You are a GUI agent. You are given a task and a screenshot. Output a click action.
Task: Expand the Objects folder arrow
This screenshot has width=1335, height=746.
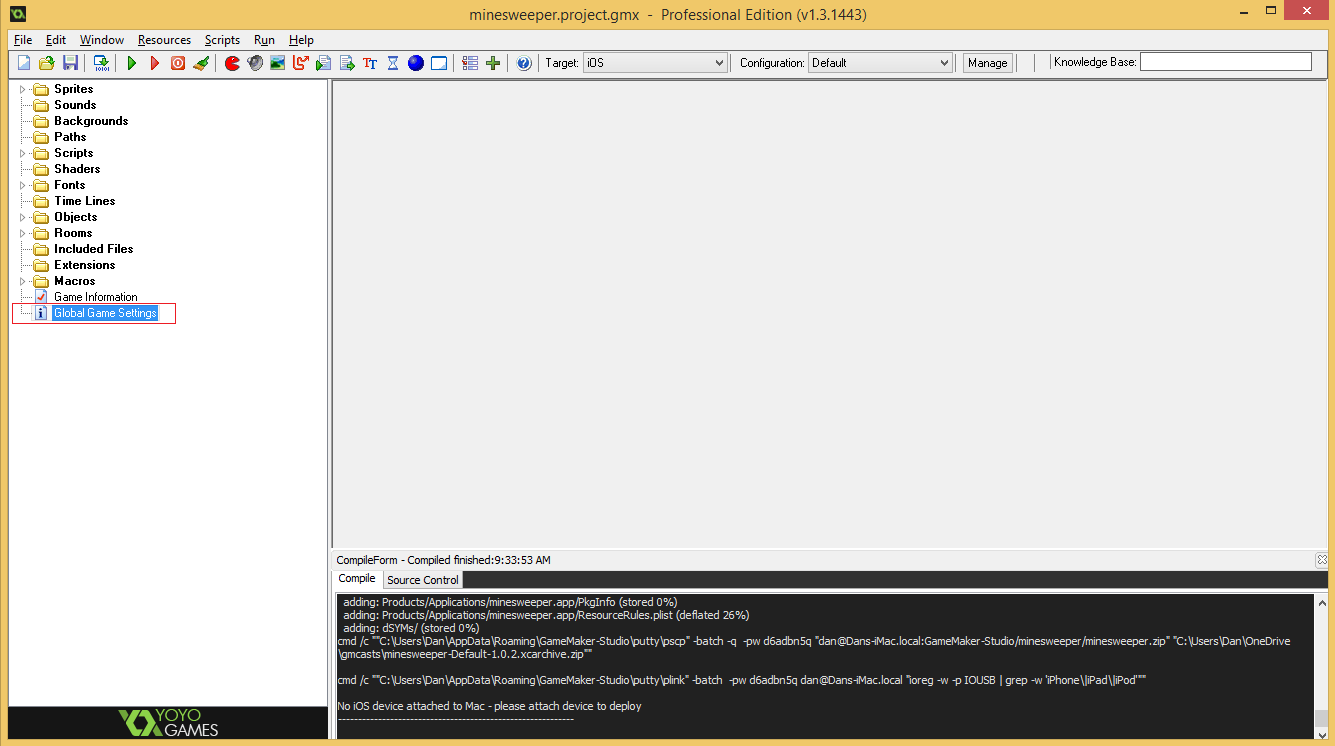(x=23, y=217)
